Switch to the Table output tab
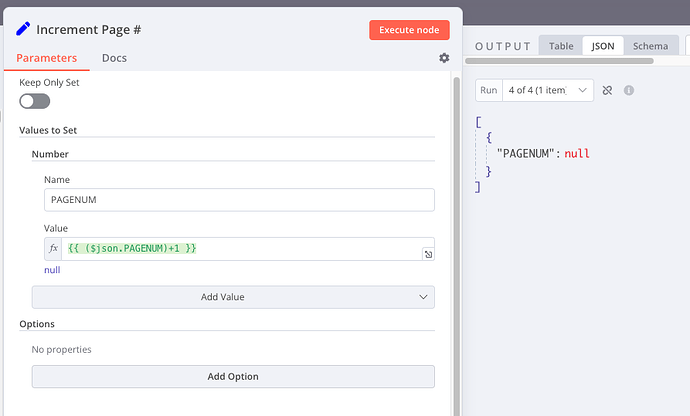The width and height of the screenshot is (690, 416). pyautogui.click(x=561, y=46)
